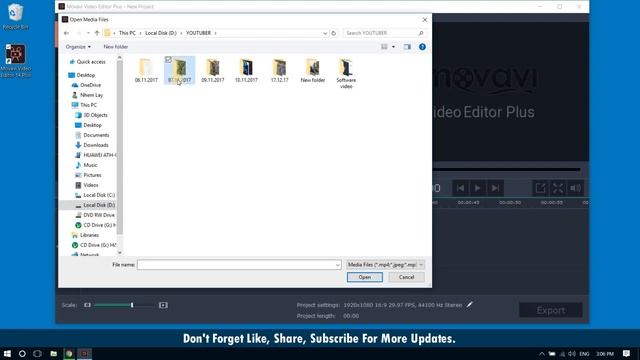Toggle the preview pane

point(407,47)
